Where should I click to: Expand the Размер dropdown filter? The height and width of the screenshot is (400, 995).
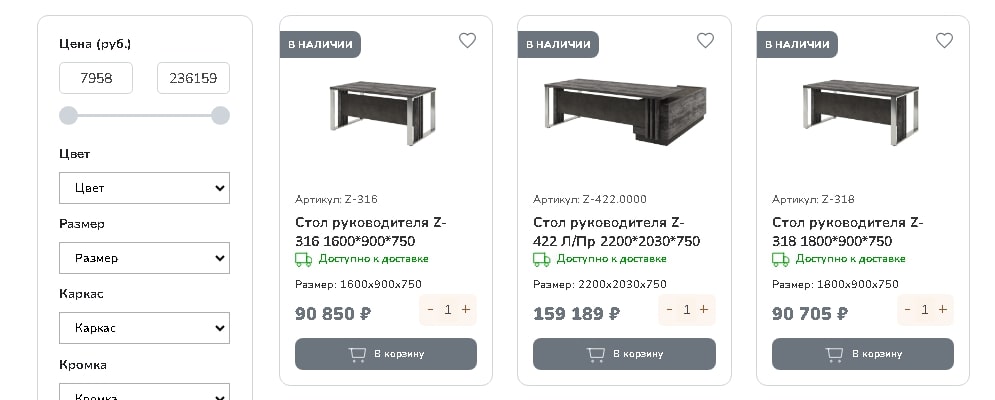(x=144, y=258)
